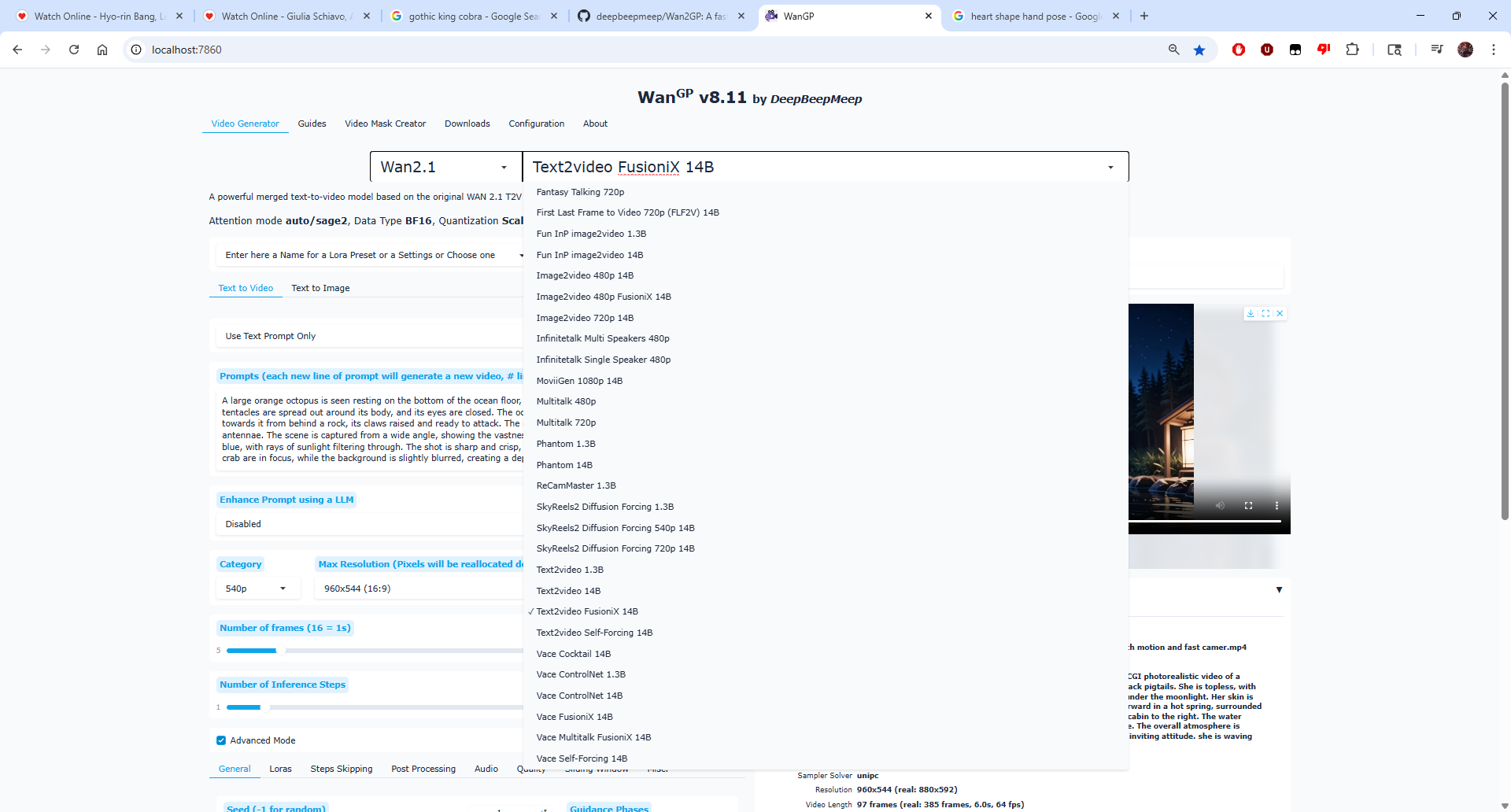Open the 540p Category dropdown
The width and height of the screenshot is (1511, 812).
coord(257,589)
